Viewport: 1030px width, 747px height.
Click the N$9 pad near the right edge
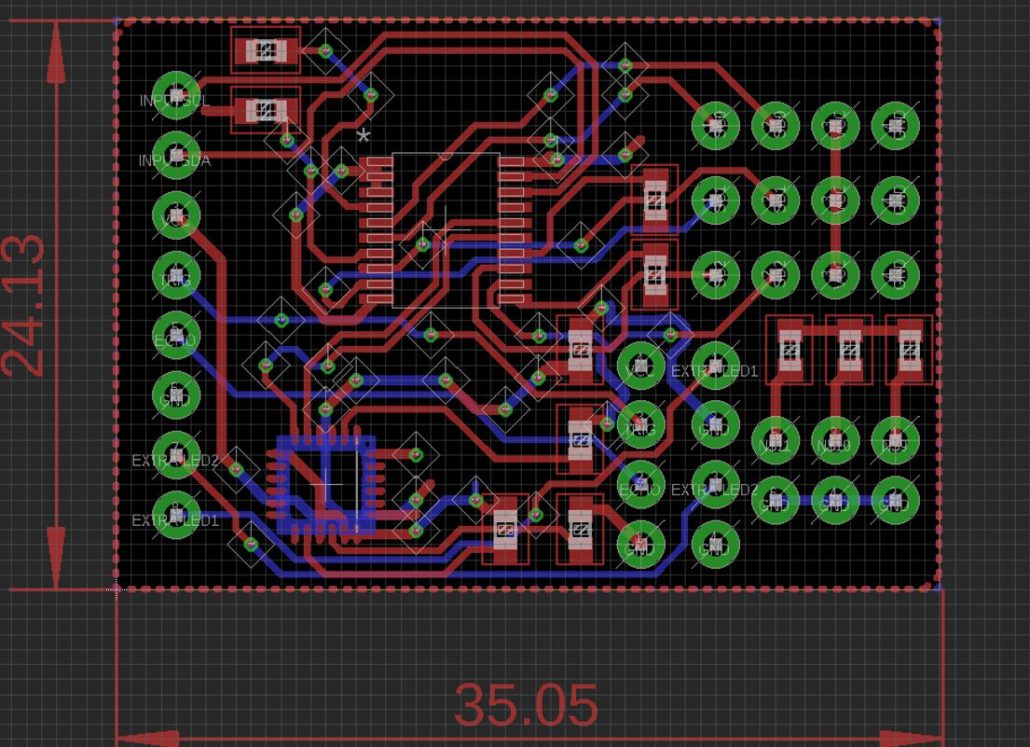pyautogui.click(x=896, y=441)
